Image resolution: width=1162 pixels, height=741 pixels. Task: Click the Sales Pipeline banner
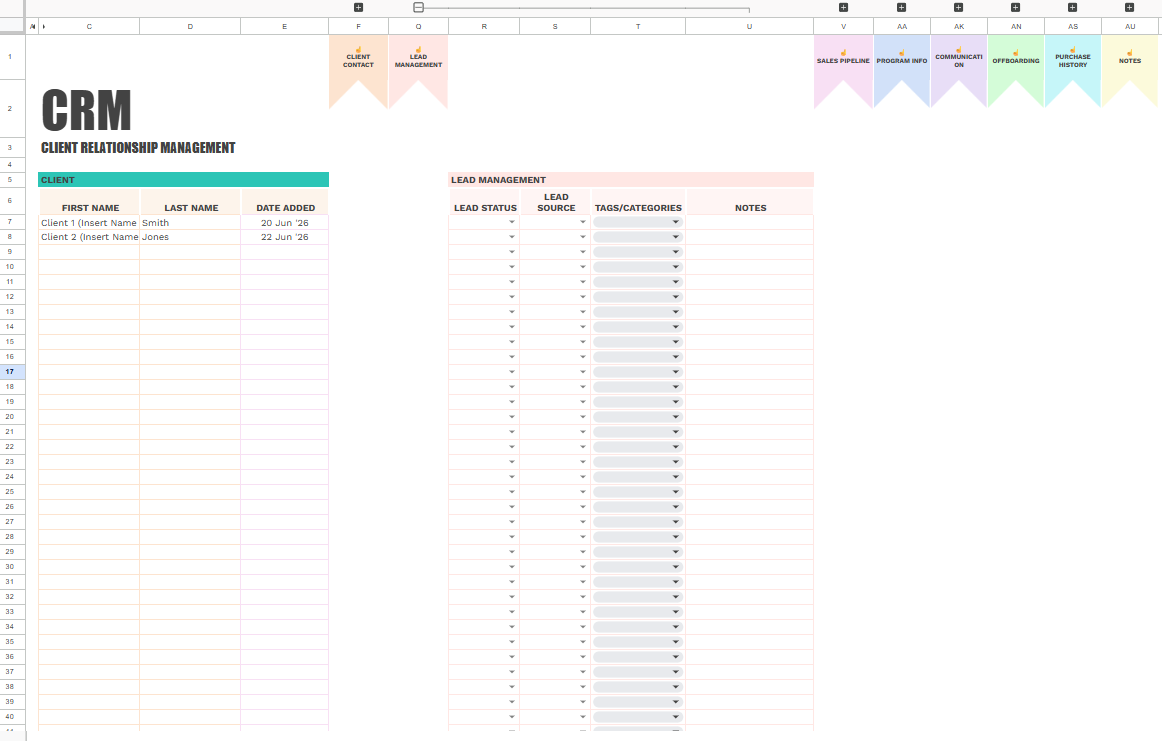[x=843, y=63]
